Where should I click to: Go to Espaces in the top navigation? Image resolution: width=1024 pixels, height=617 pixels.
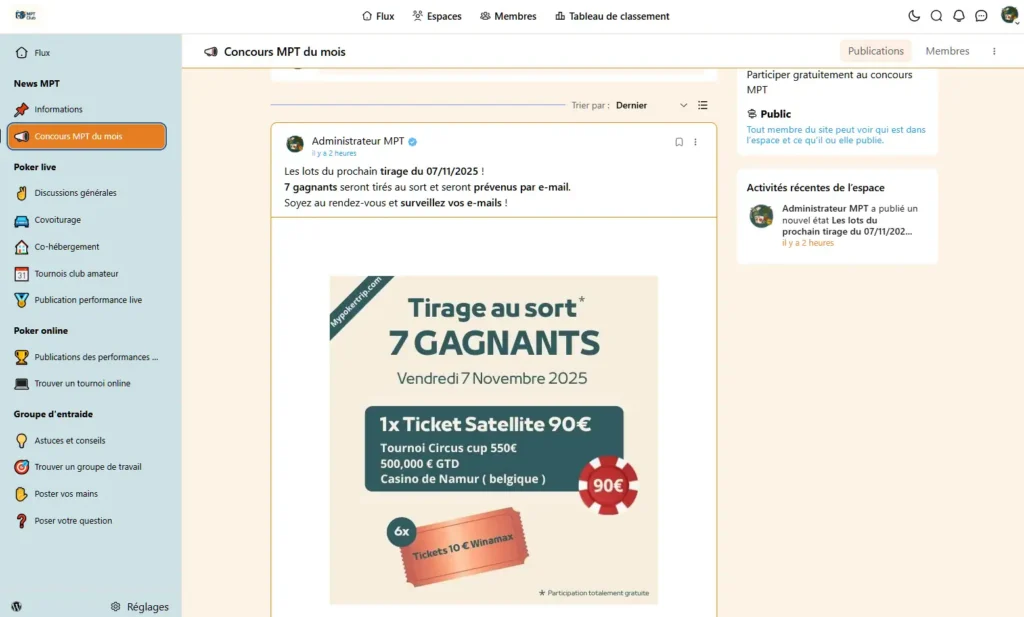point(436,16)
